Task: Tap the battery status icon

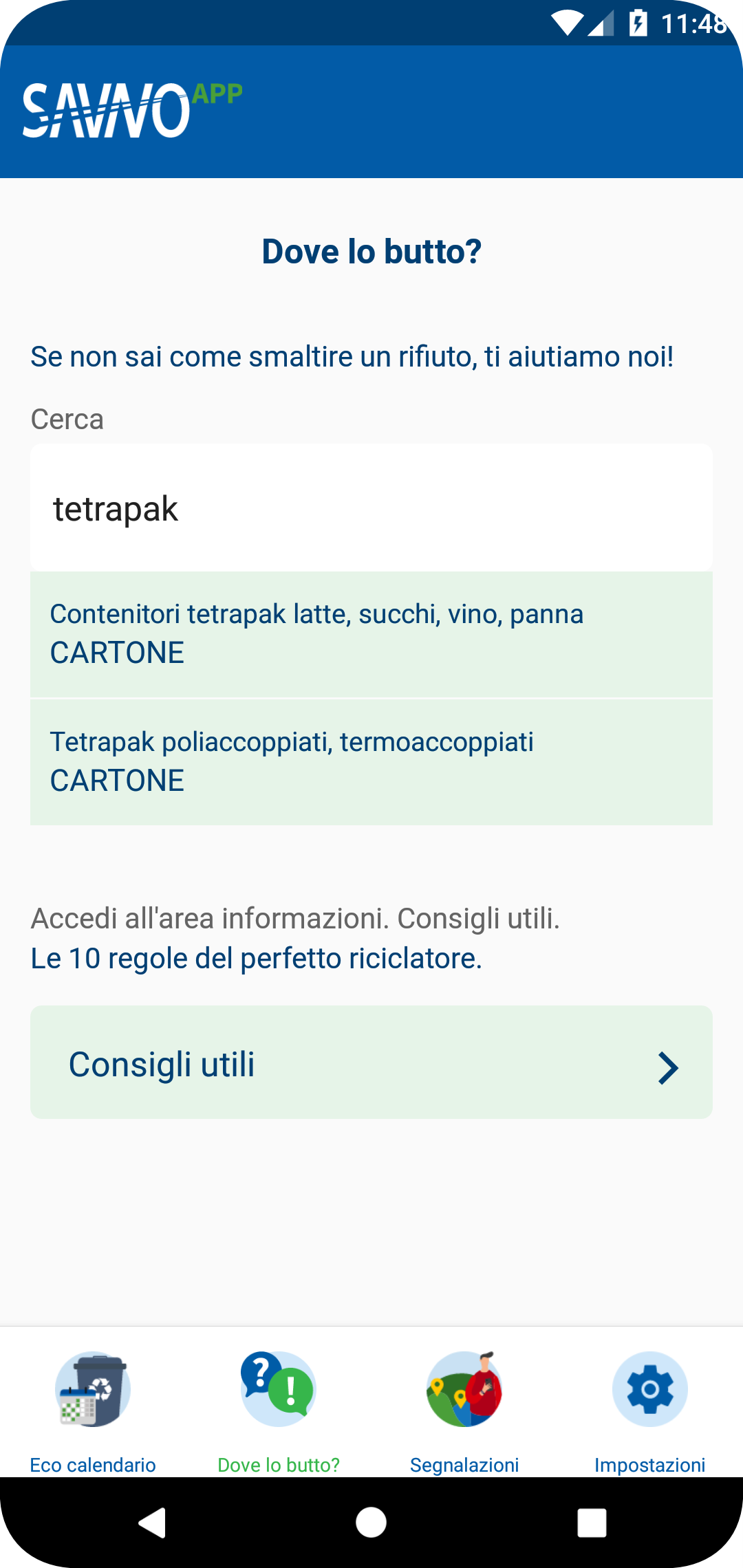Action: click(638, 23)
